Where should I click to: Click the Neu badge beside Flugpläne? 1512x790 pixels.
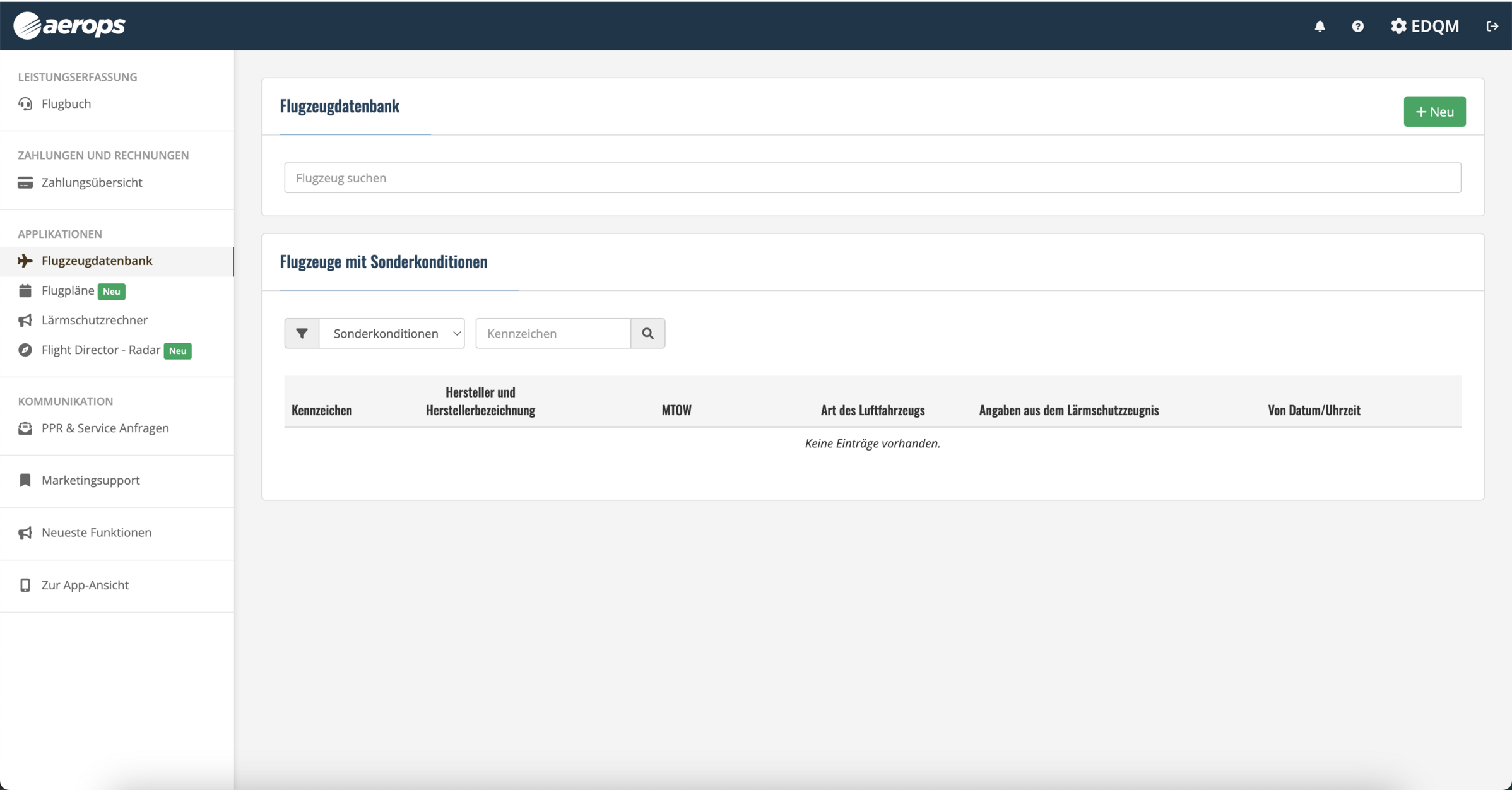(112, 292)
